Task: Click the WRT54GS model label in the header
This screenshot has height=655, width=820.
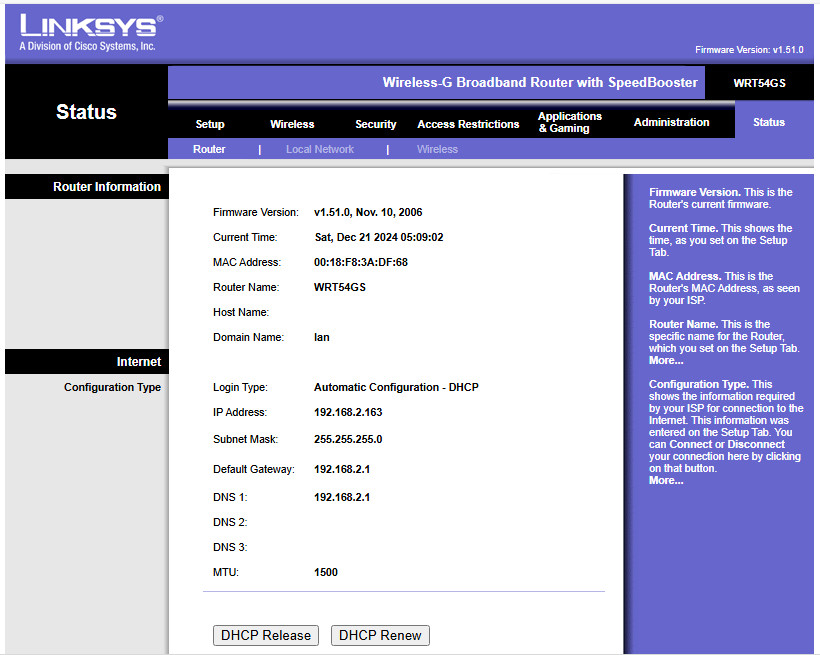Action: click(759, 83)
